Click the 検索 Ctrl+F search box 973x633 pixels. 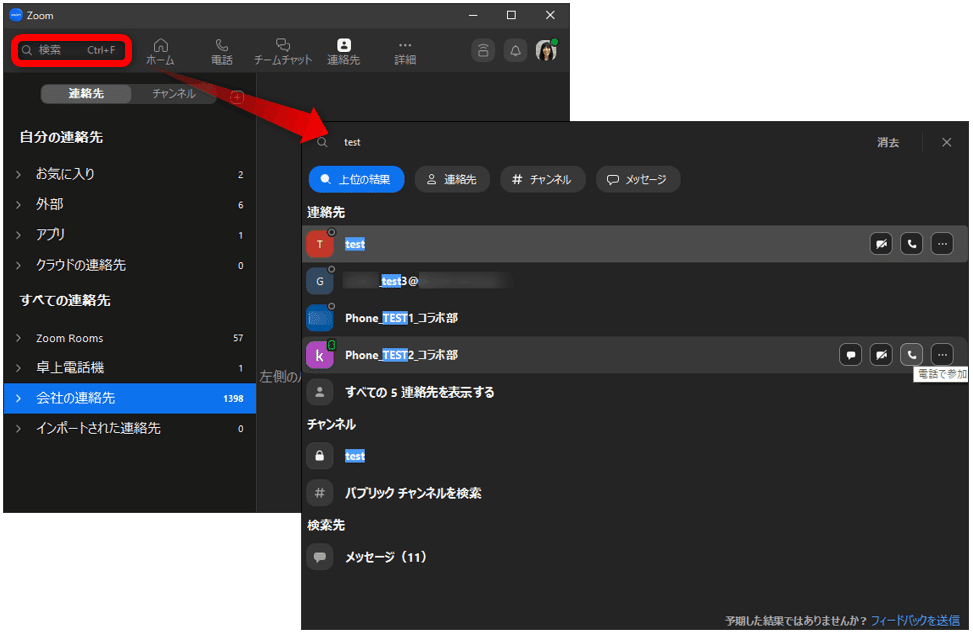click(71, 50)
